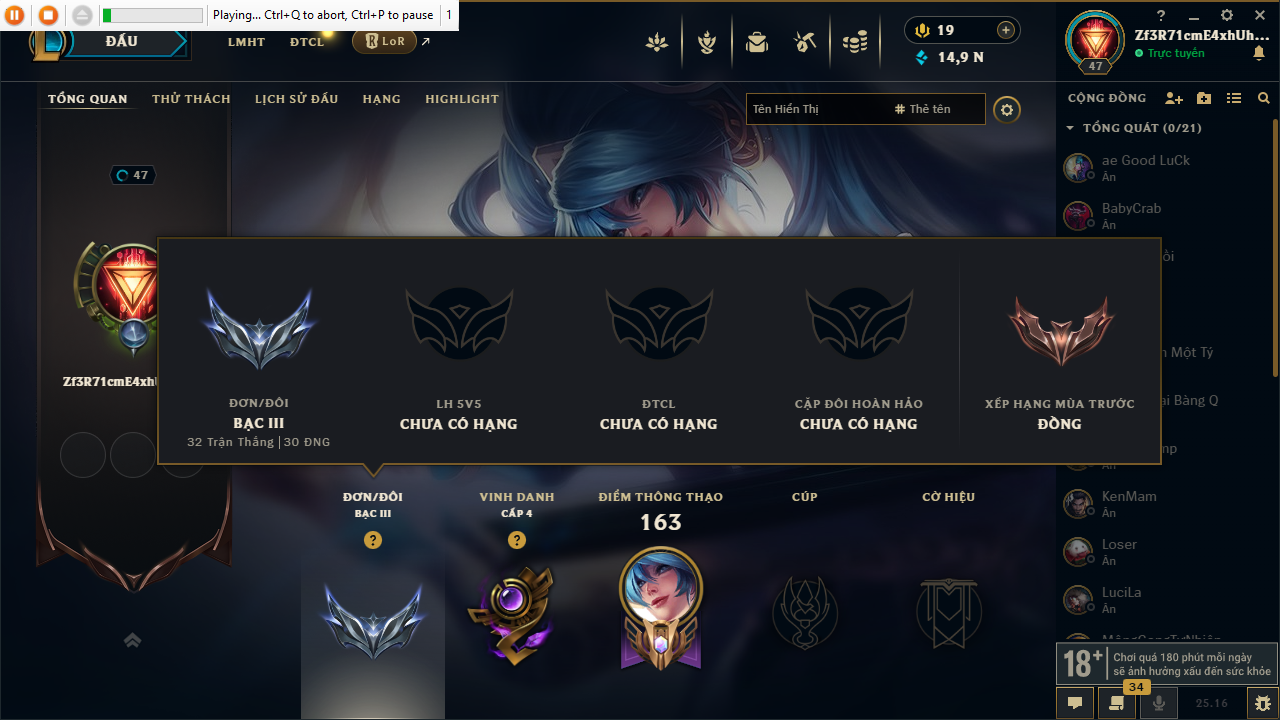Click the Tên Hiển Thị search field

(816, 109)
